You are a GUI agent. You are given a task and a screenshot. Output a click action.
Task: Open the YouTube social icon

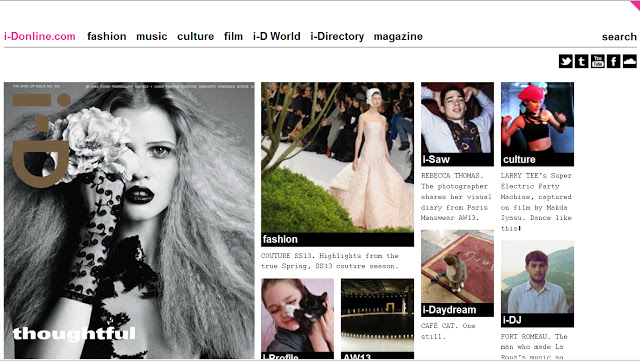pyautogui.click(x=598, y=61)
